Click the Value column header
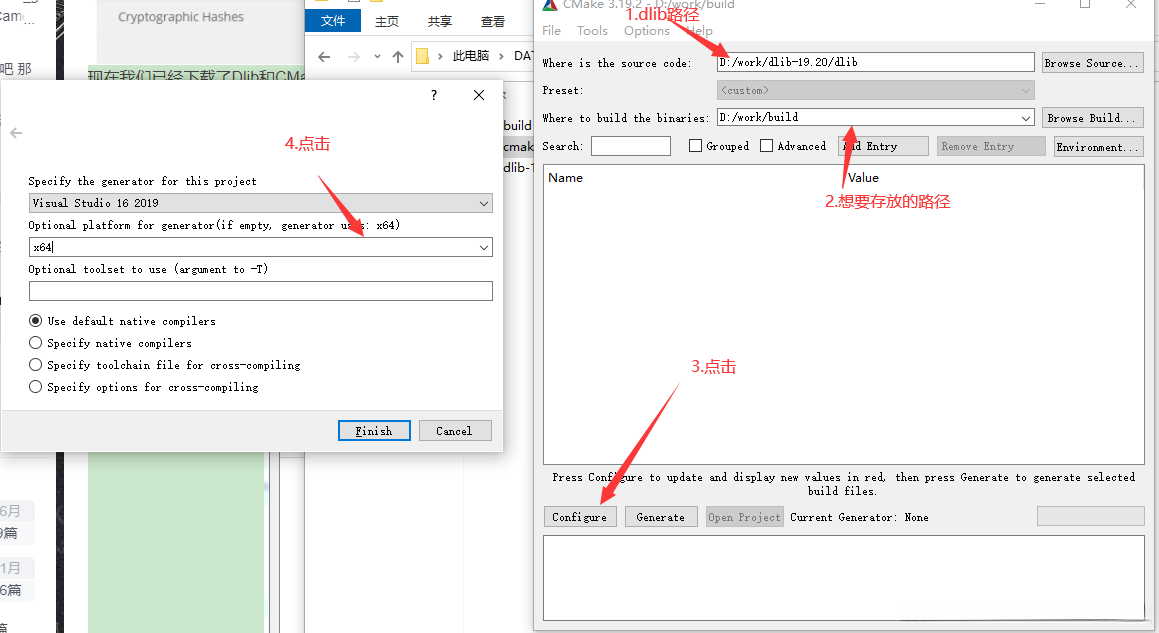Image resolution: width=1159 pixels, height=633 pixels. point(863,177)
